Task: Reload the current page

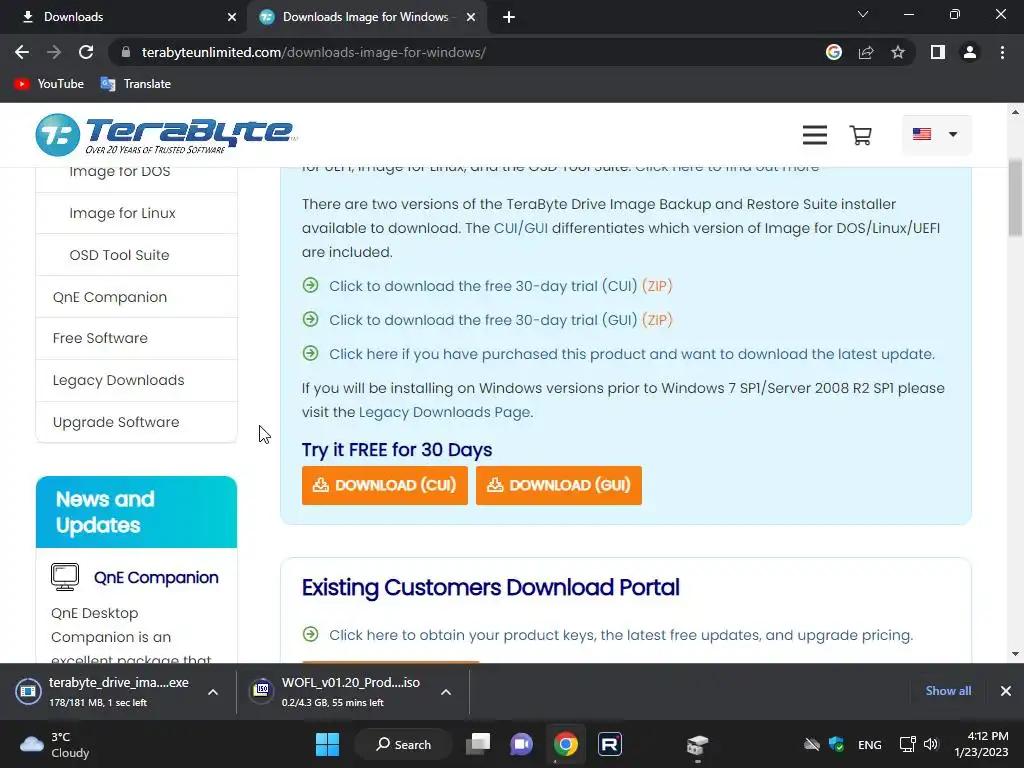Action: (x=86, y=52)
